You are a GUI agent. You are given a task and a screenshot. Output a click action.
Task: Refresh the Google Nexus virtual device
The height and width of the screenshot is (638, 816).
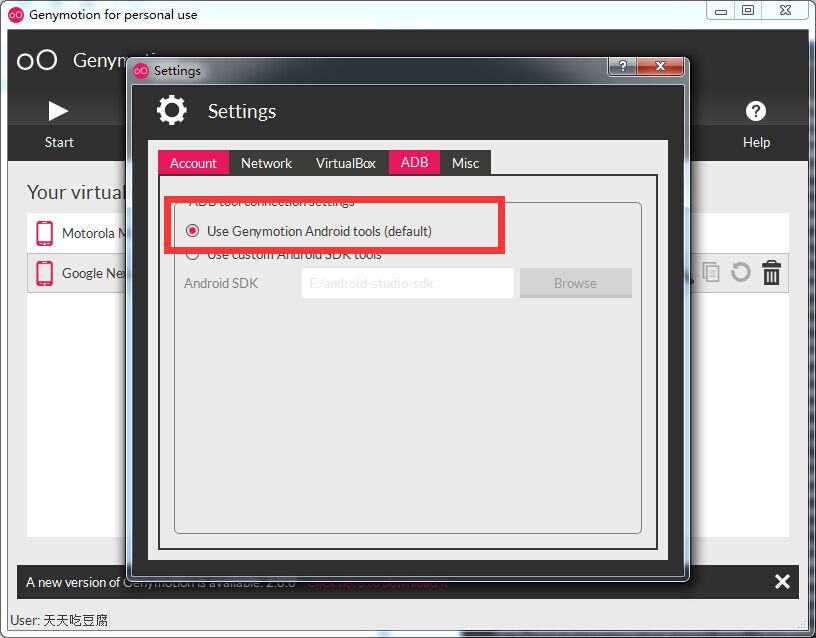coord(741,272)
